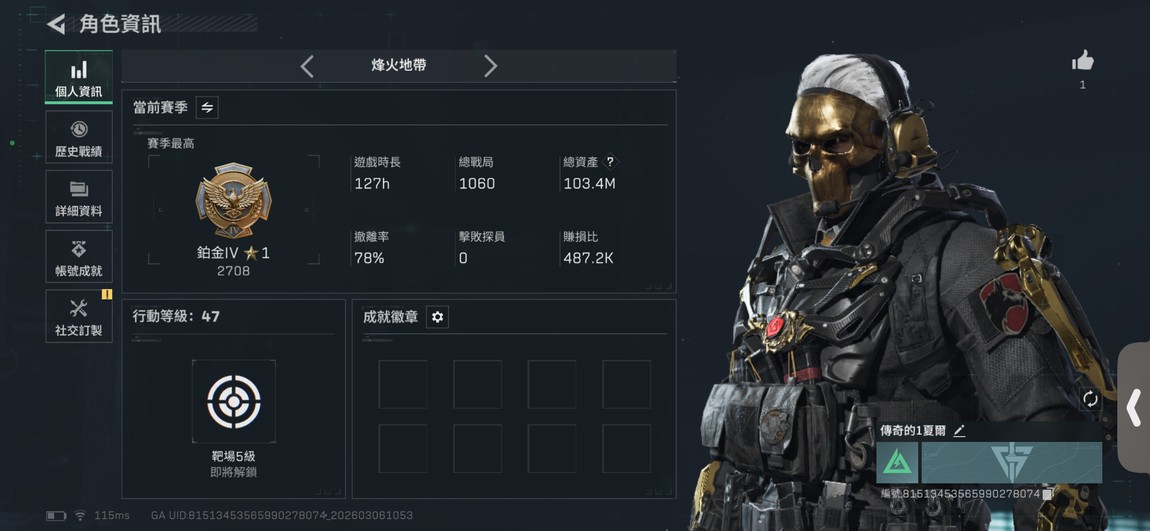Image resolution: width=1150 pixels, height=531 pixels.
Task: Copy the player ID number icon
Action: click(1047, 494)
